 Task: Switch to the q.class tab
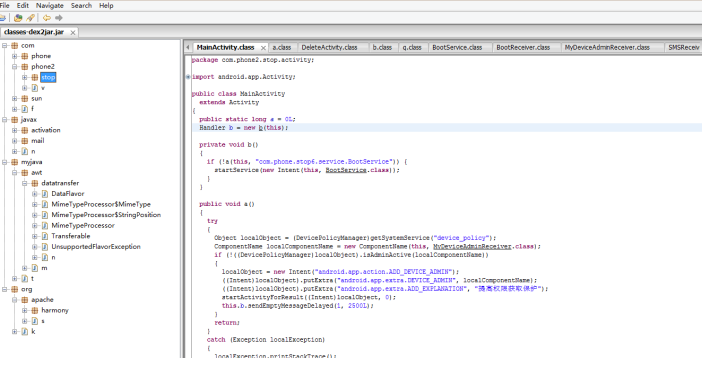point(412,47)
